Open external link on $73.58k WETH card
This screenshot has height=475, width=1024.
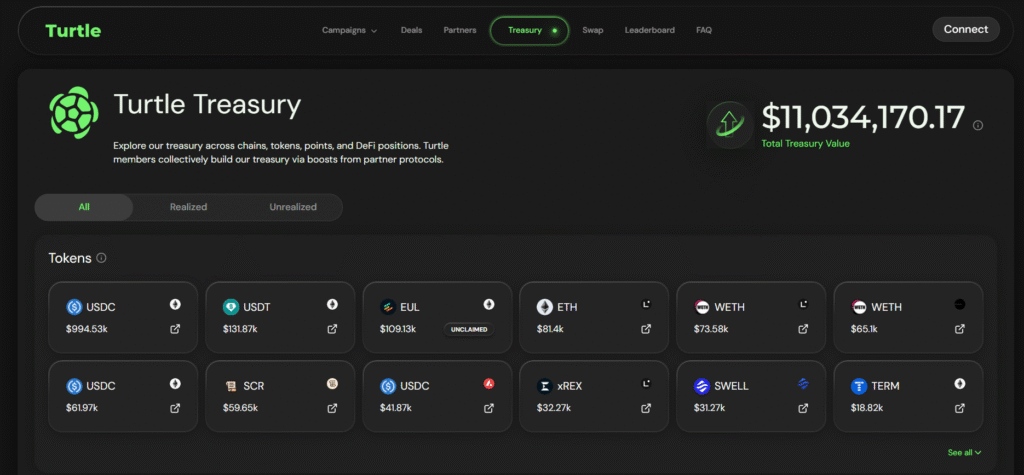[803, 329]
